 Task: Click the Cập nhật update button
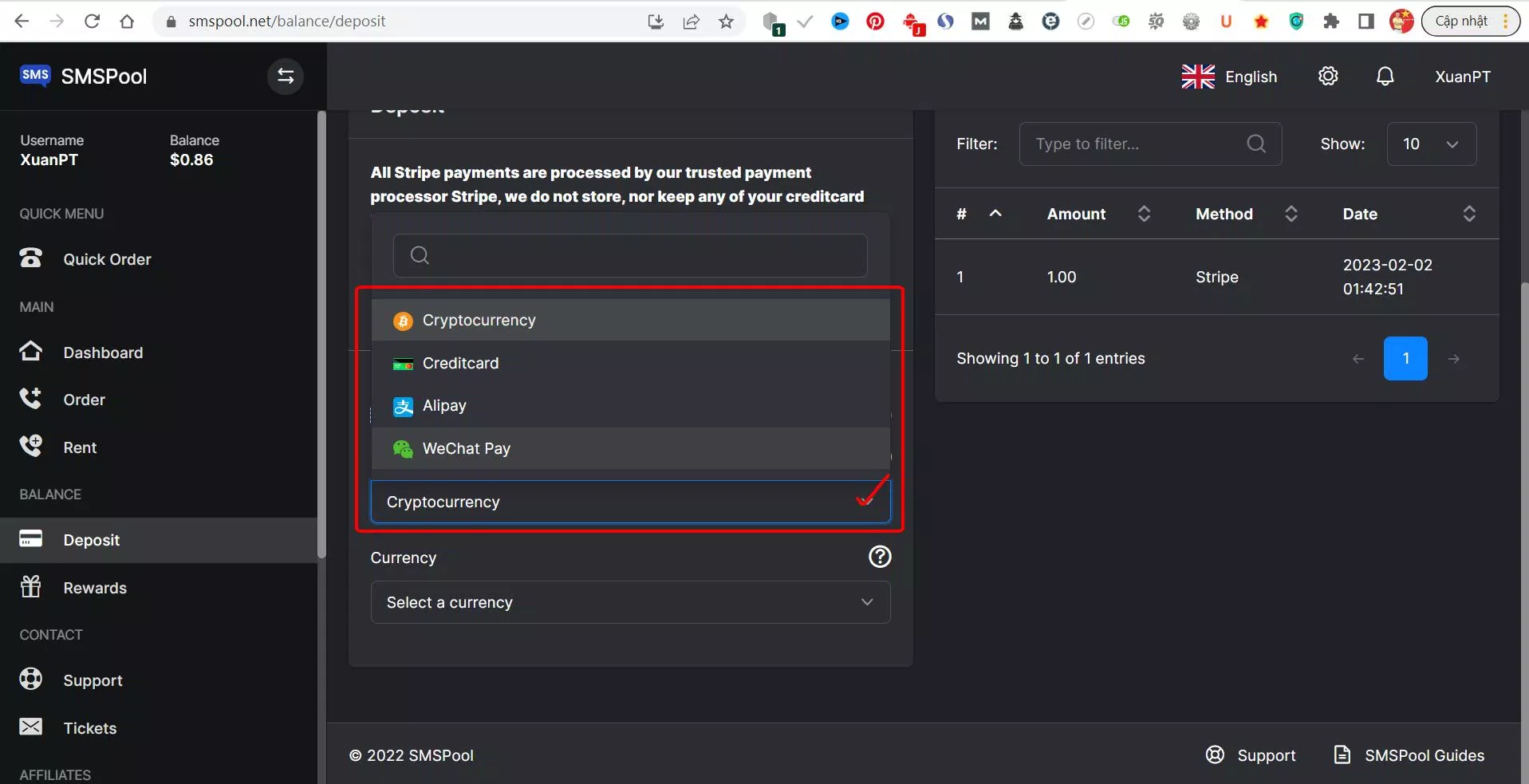1470,22
